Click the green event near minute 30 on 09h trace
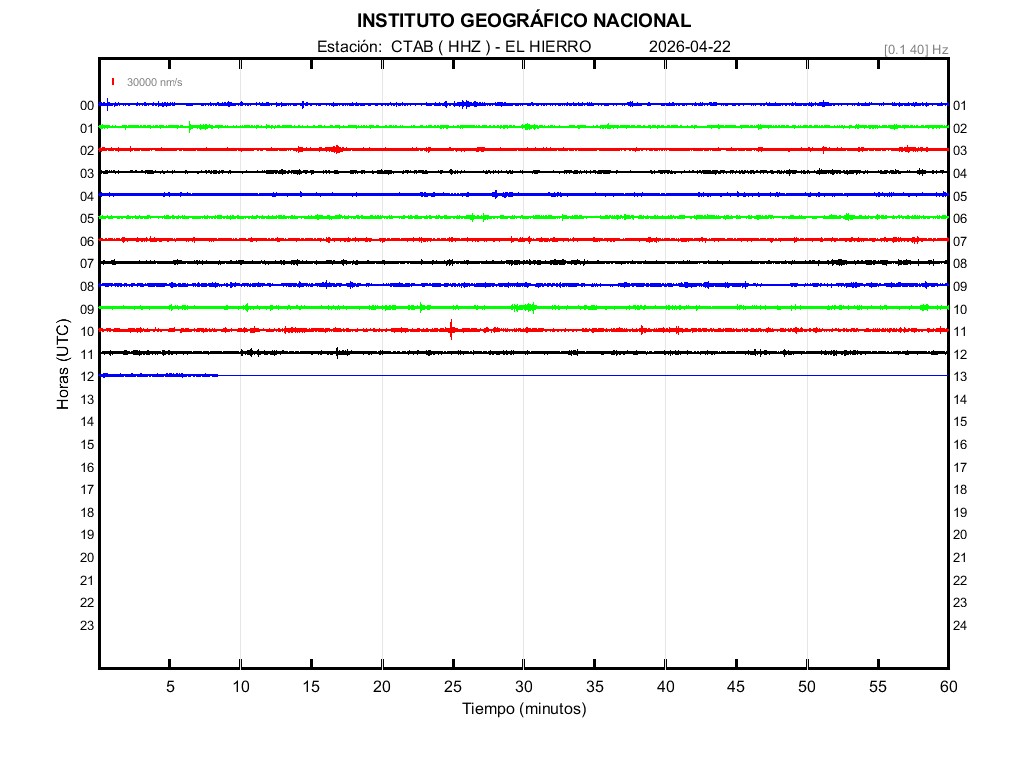The image size is (1024, 768). pos(525,307)
